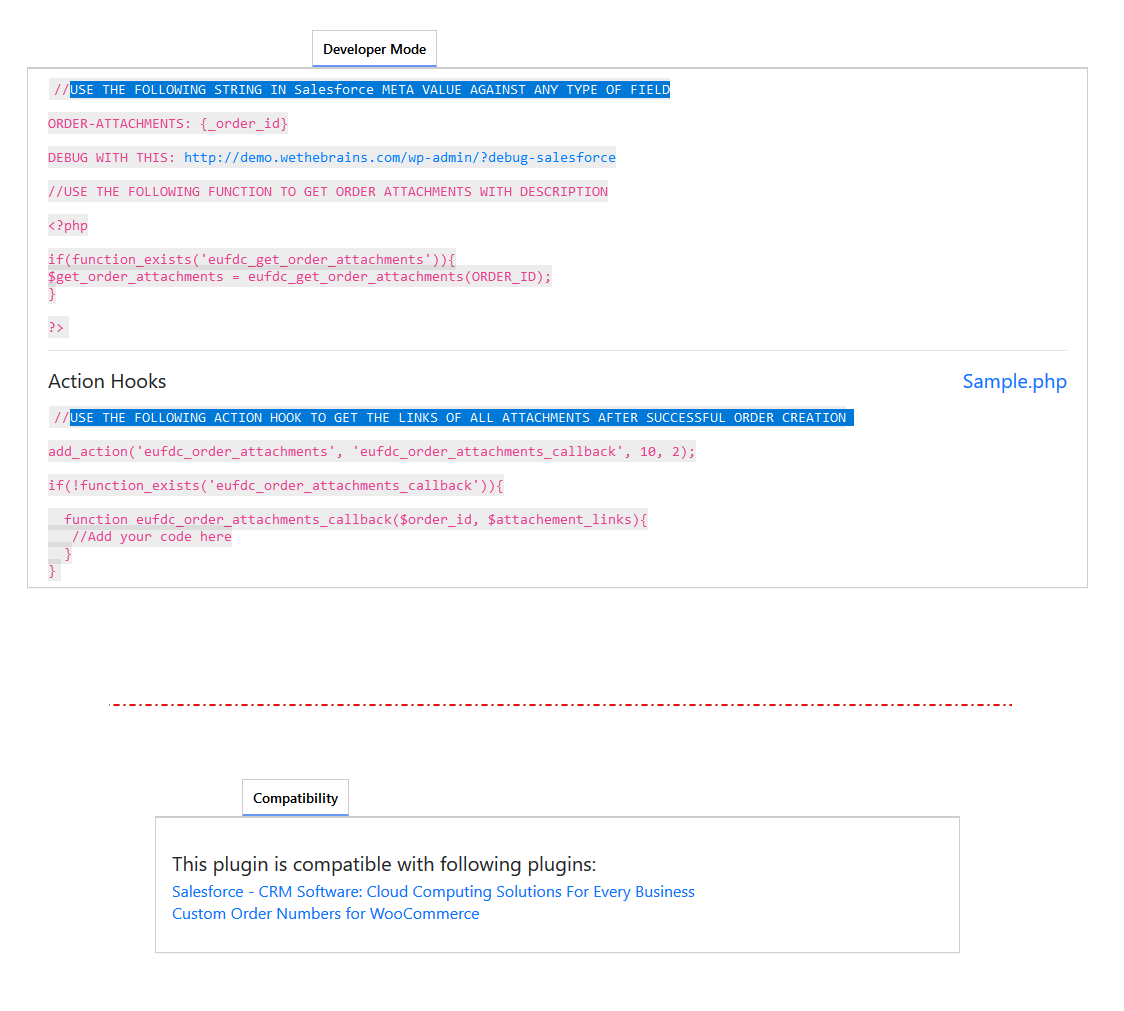This screenshot has width=1124, height=1011.
Task: Click the '//Add your code here' comment
Action: (x=151, y=536)
